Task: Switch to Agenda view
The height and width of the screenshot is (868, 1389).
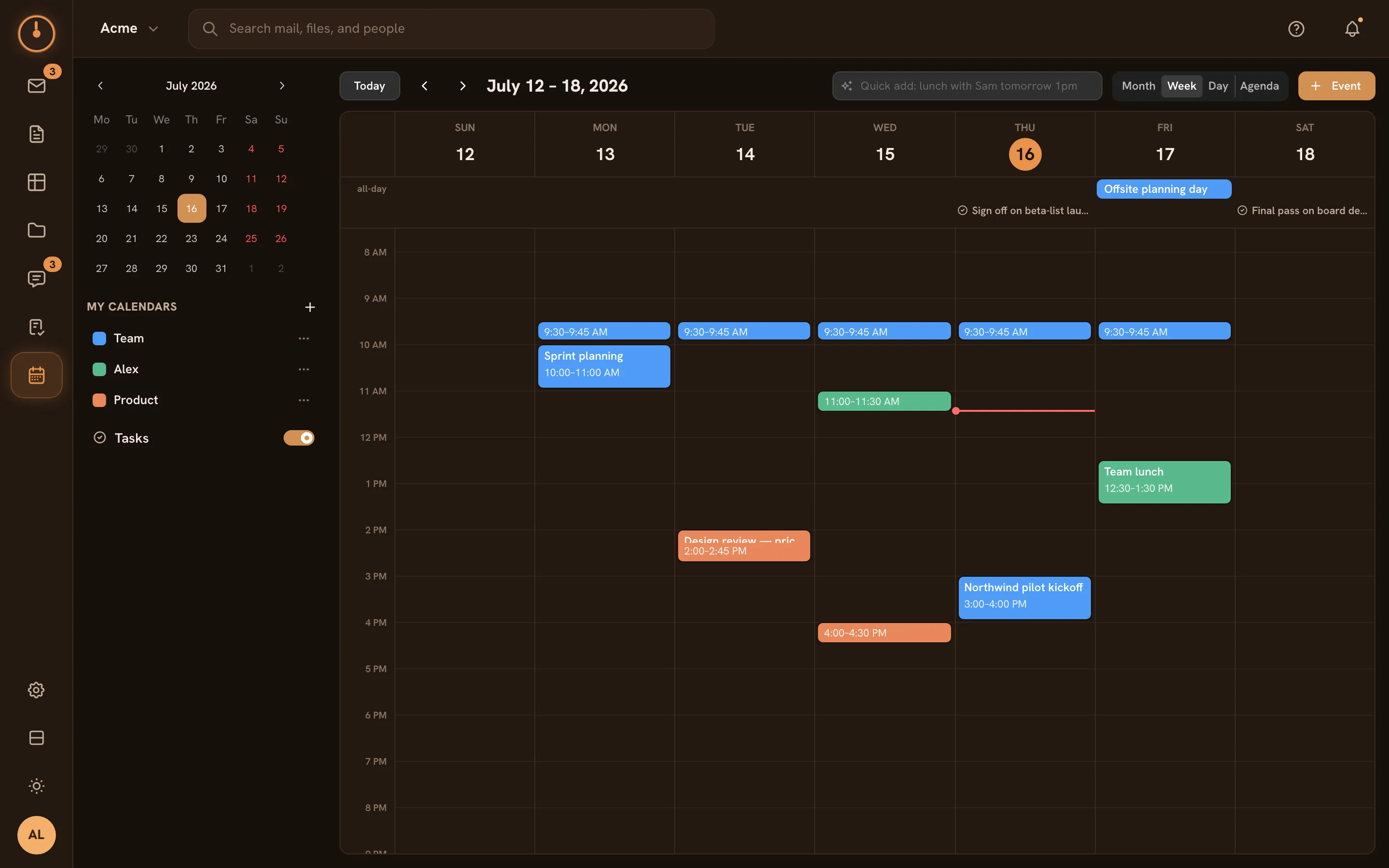Action: click(x=1259, y=86)
